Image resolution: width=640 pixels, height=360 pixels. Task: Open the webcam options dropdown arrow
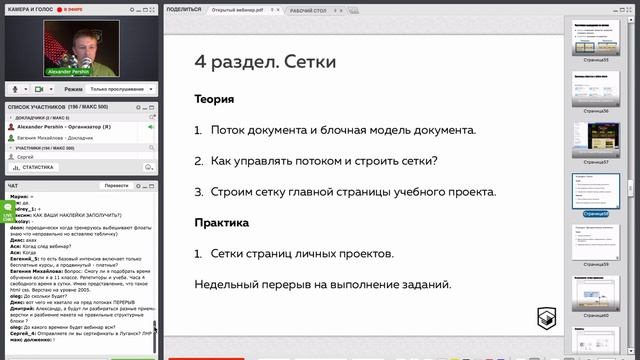click(51, 89)
